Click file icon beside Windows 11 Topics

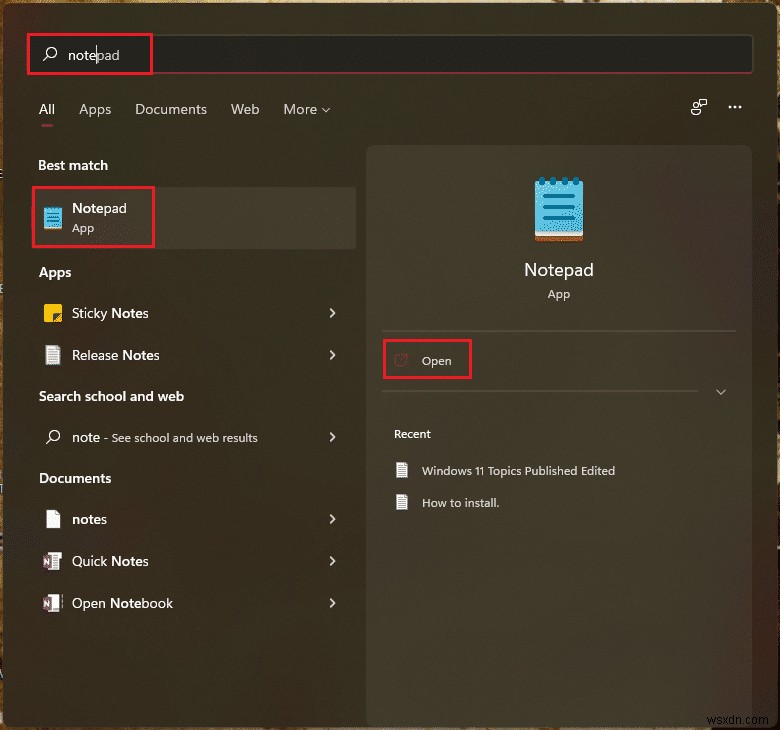click(402, 470)
